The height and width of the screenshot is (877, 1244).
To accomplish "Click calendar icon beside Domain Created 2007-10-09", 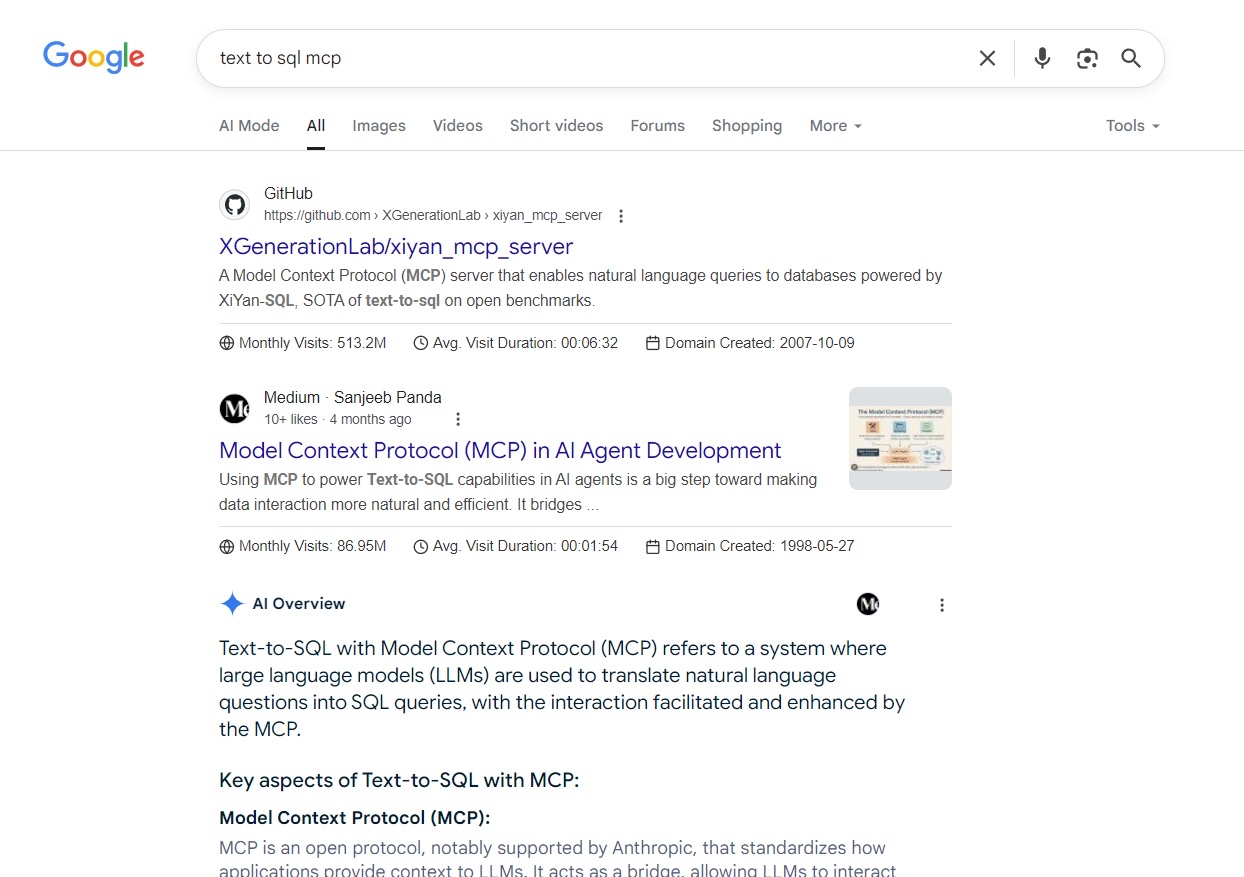I will click(653, 343).
